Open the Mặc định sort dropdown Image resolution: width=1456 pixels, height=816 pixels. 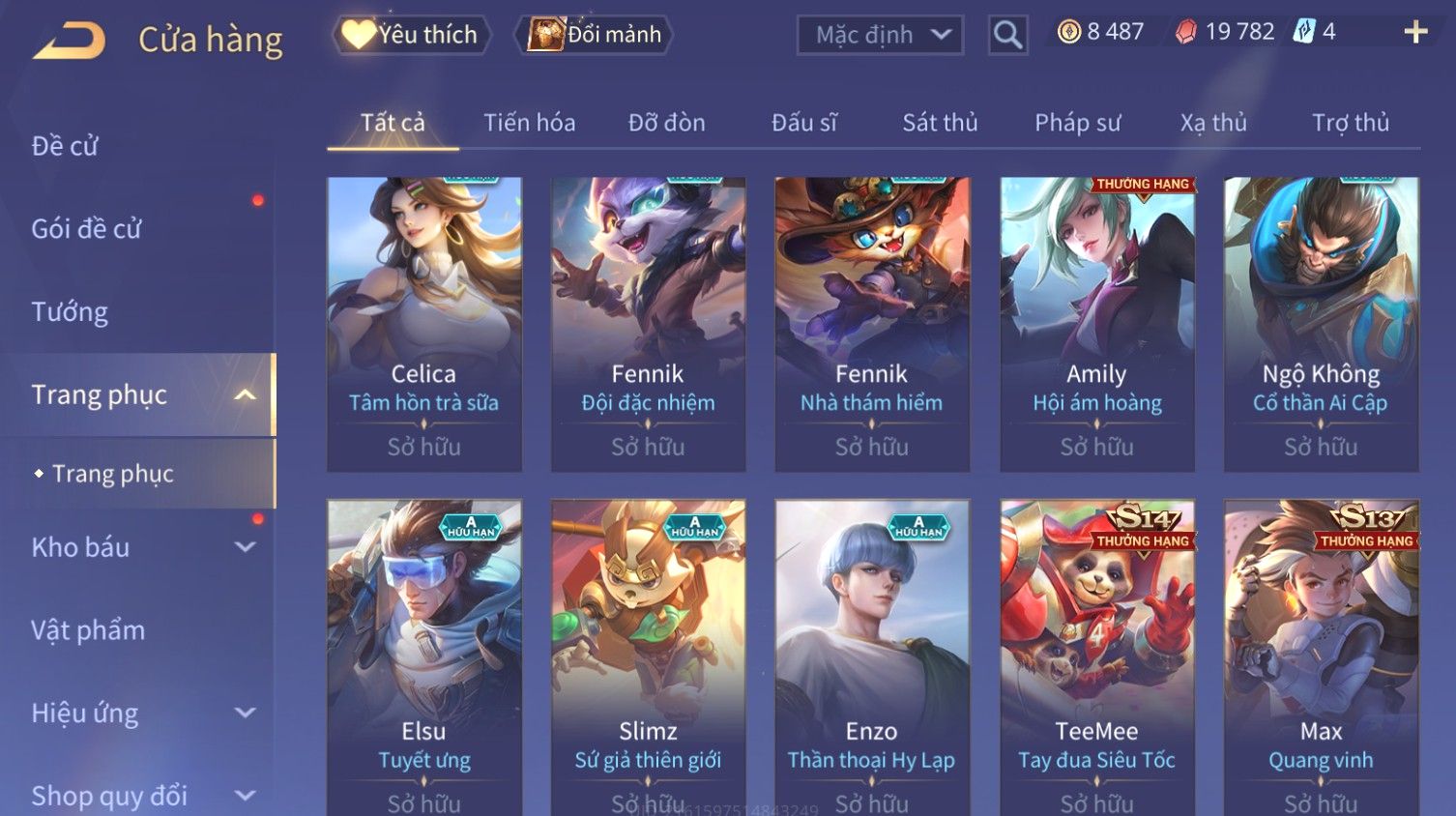[880, 36]
